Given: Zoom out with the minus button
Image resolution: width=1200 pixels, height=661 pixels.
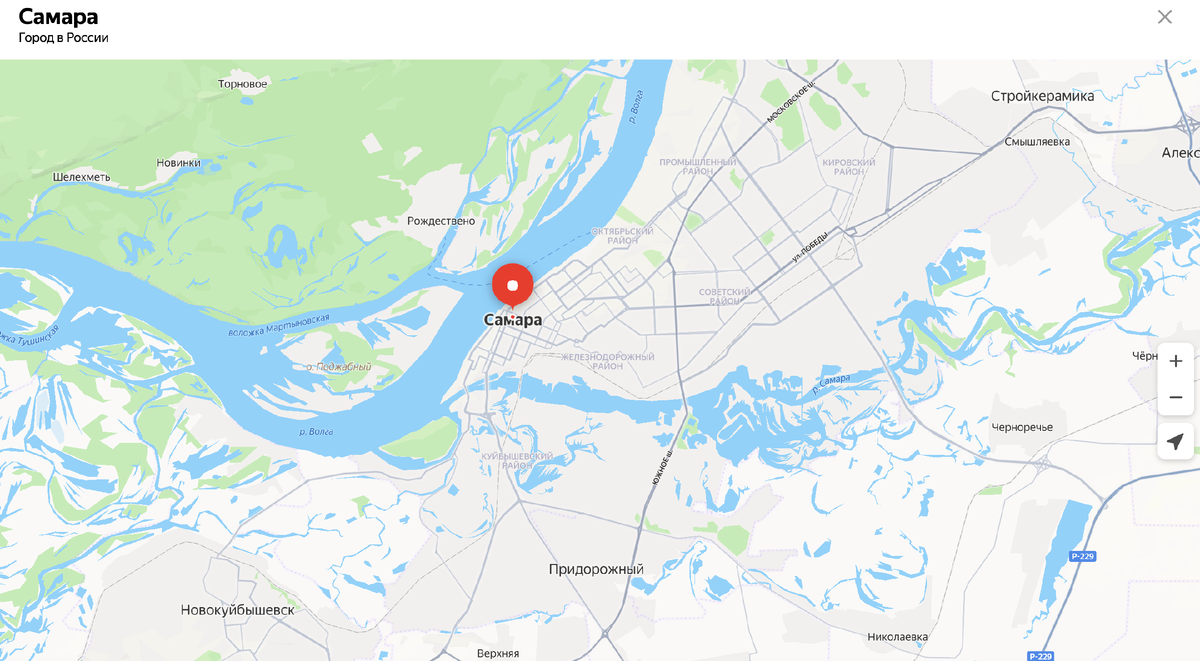Looking at the screenshot, I should pyautogui.click(x=1176, y=397).
